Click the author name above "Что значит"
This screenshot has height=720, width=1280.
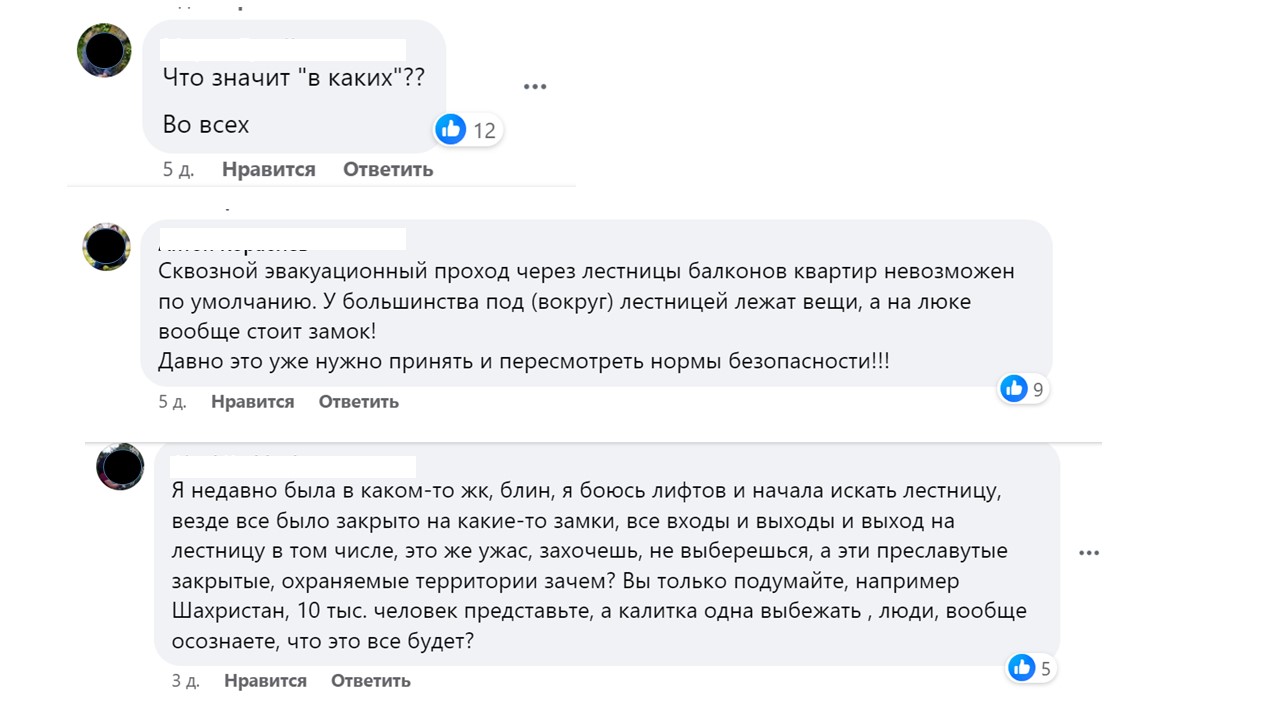tap(283, 46)
